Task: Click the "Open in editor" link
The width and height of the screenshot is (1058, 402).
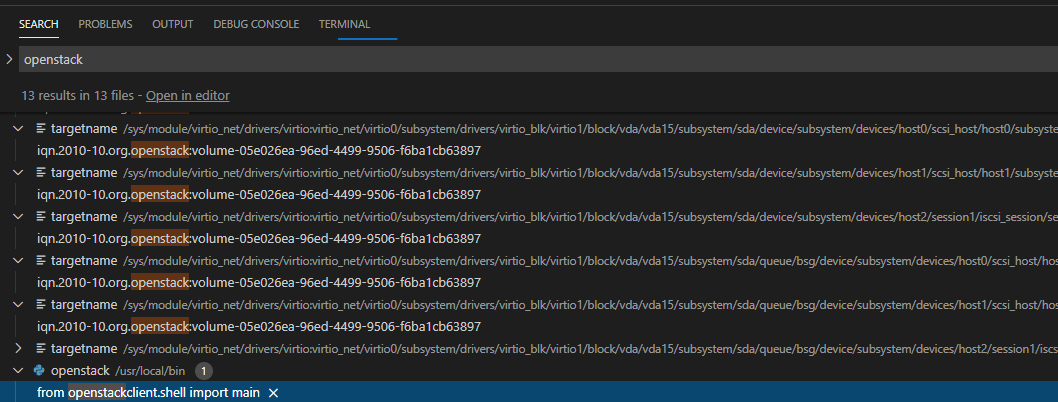Action: (x=188, y=96)
